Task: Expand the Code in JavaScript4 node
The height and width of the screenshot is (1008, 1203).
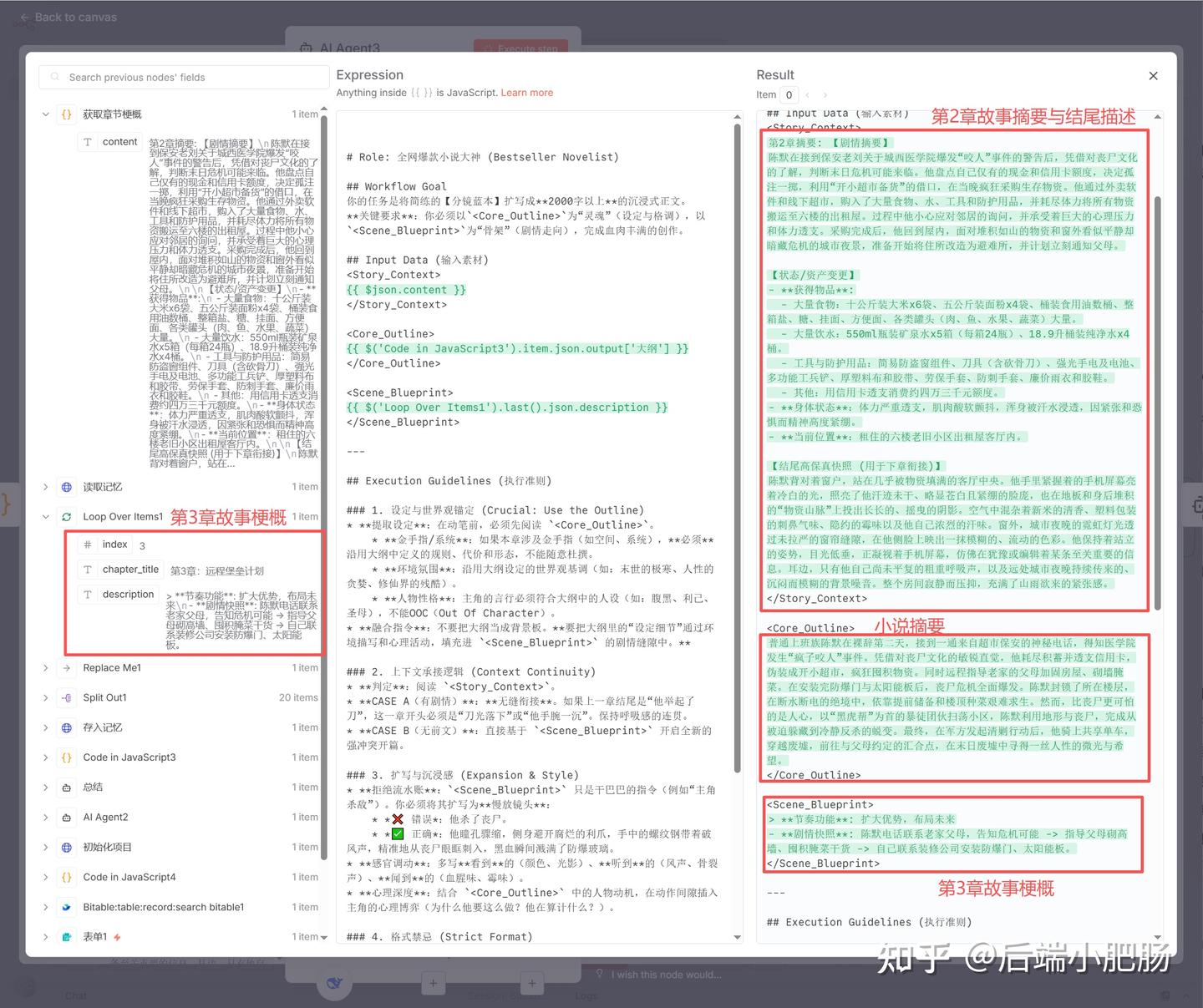Action: pos(45,877)
